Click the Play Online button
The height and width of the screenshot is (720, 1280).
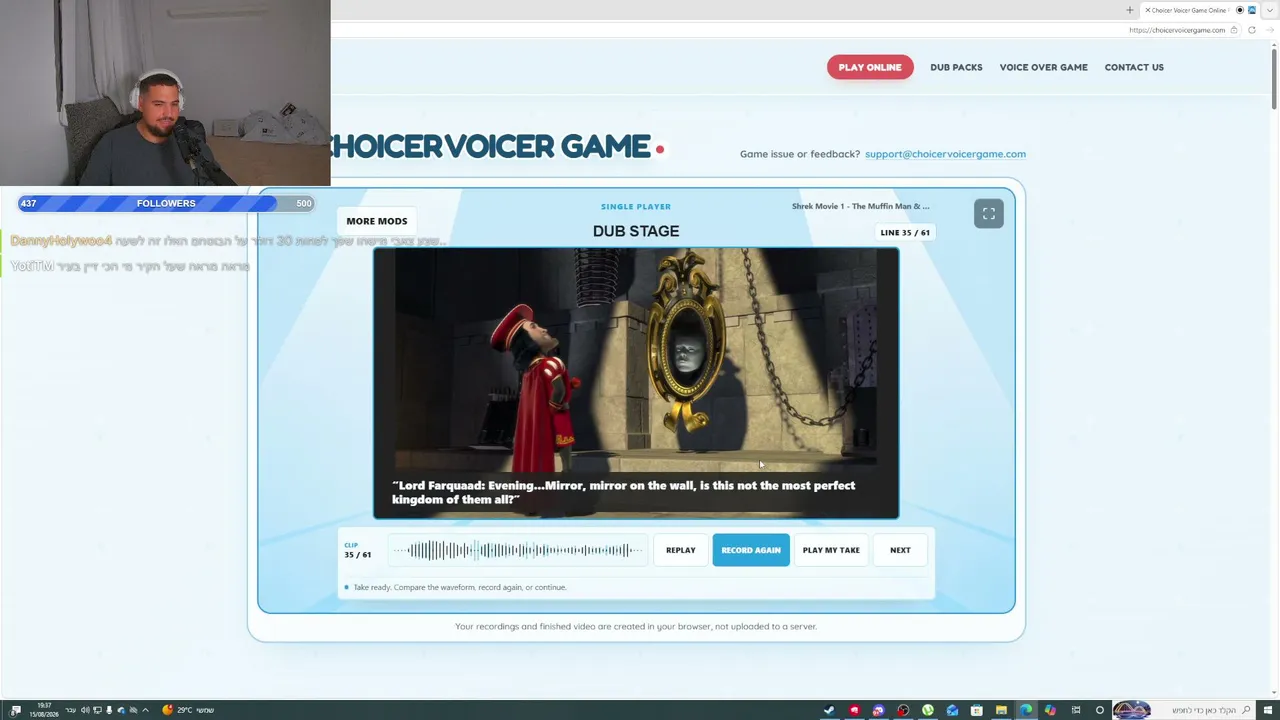pos(870,67)
